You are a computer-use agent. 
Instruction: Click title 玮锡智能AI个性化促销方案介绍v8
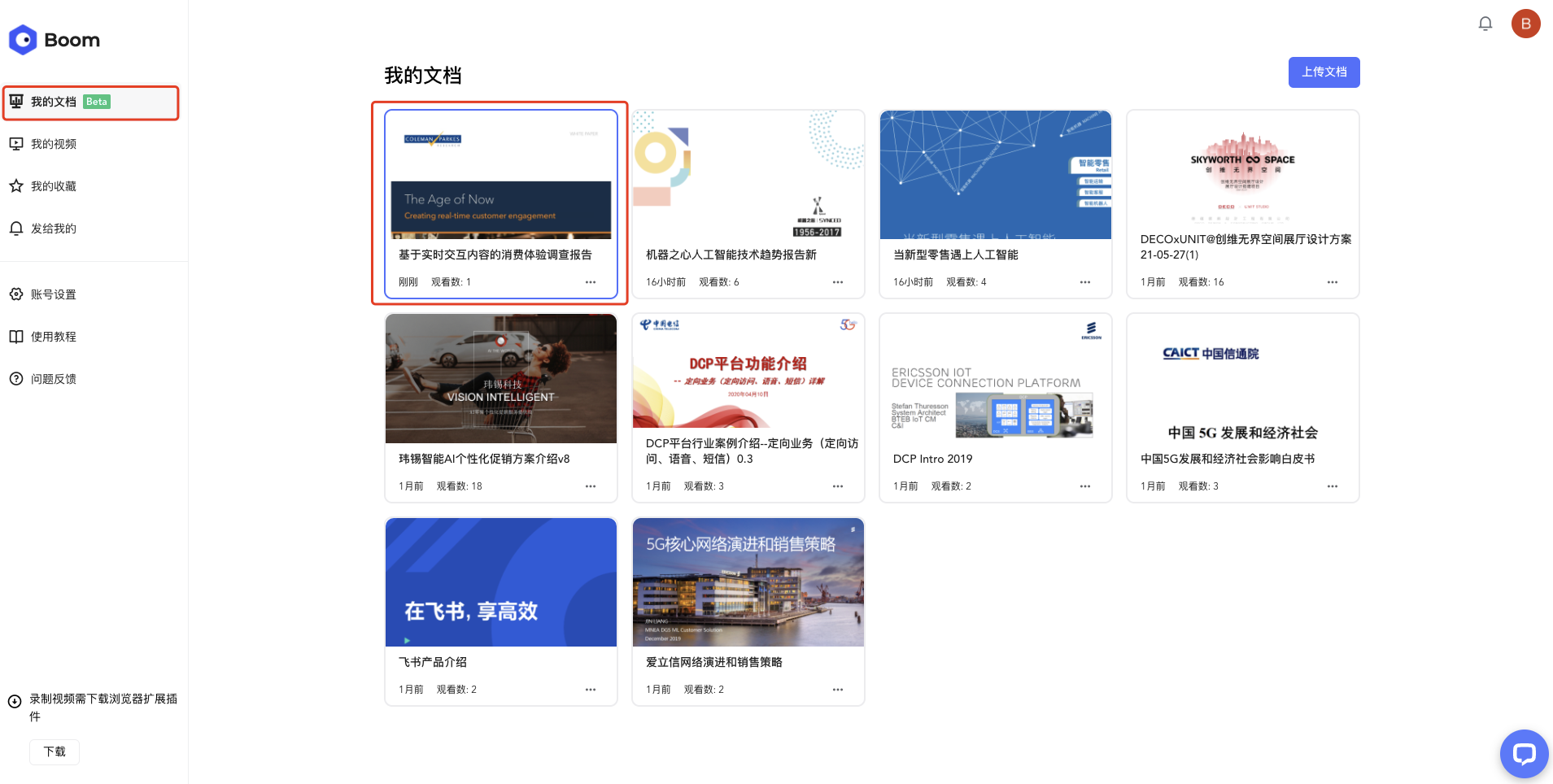pos(484,459)
